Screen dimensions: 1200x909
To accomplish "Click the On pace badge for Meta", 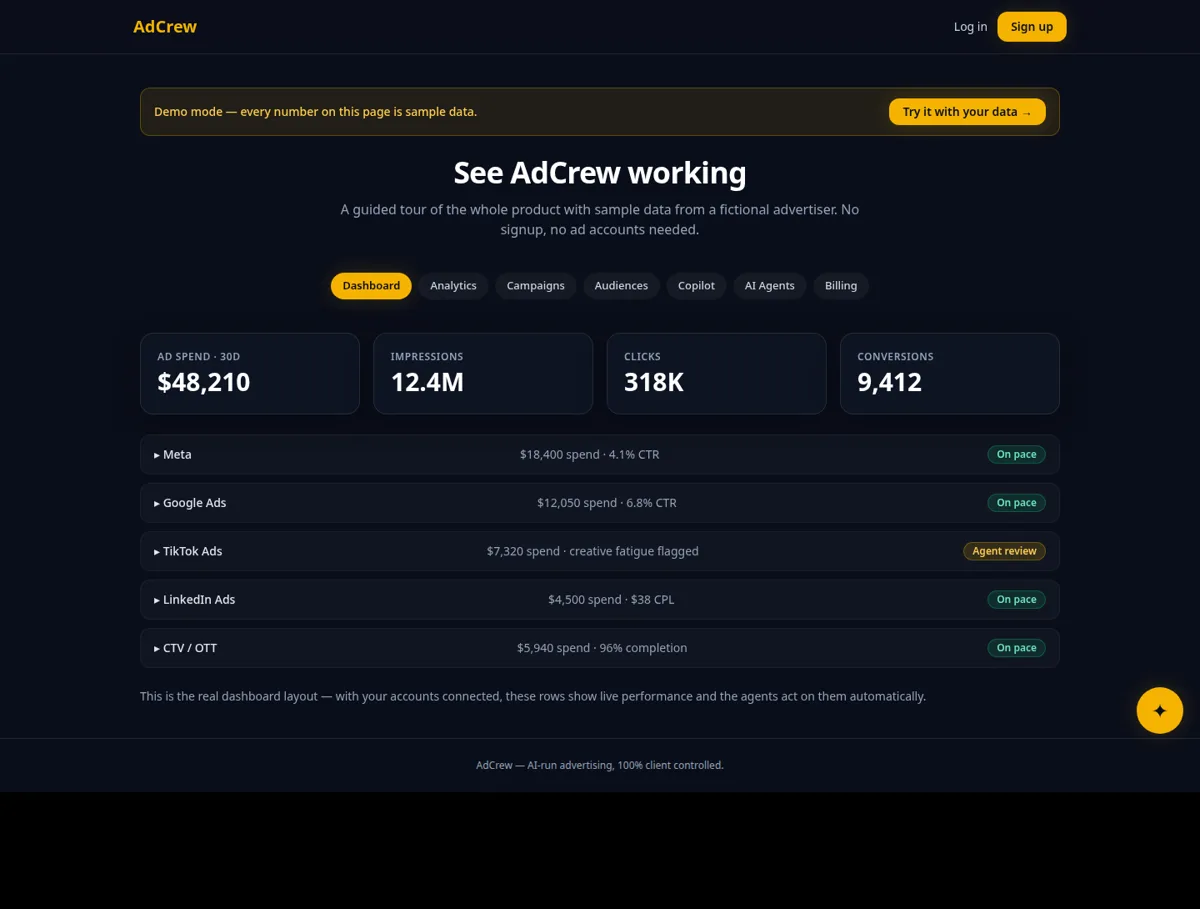I will point(1016,454).
